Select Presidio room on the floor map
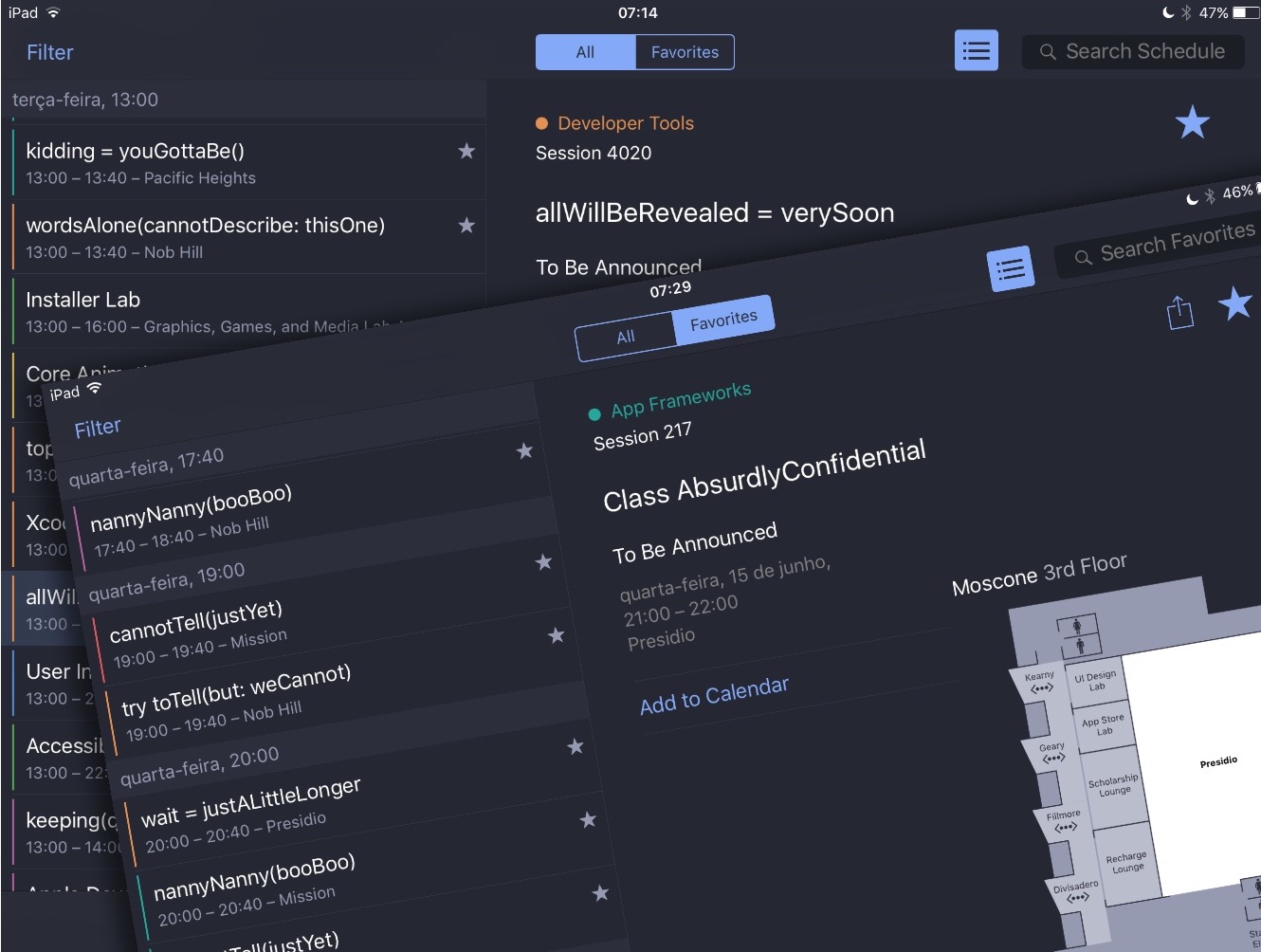 coord(1218,761)
